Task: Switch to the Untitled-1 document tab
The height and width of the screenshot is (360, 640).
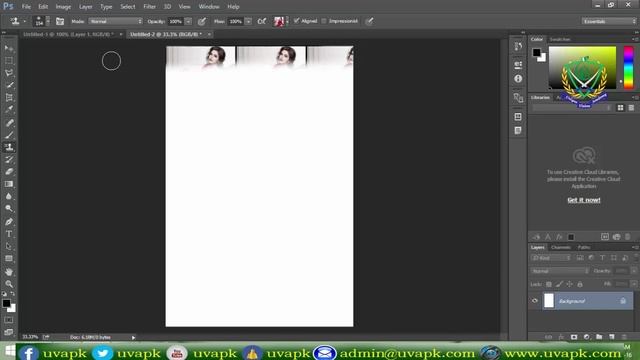Action: [x=68, y=34]
